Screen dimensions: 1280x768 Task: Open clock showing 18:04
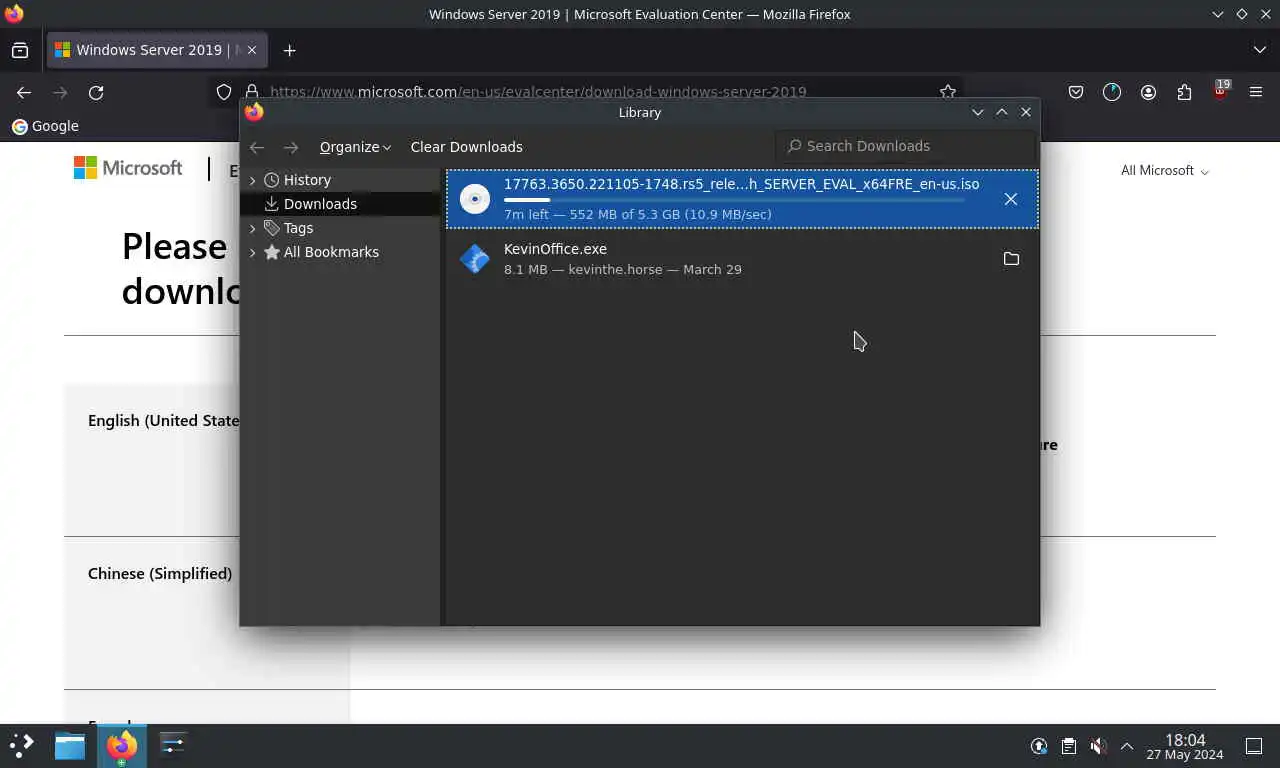pyautogui.click(x=1185, y=746)
